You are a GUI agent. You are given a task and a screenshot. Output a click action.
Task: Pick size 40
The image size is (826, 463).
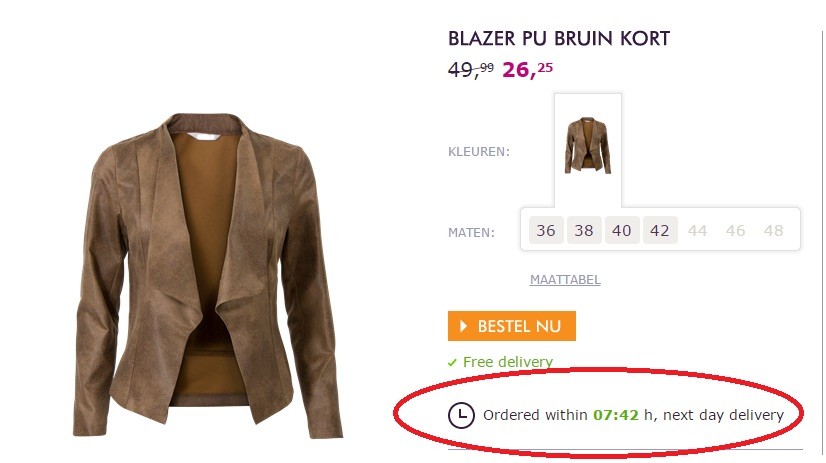pyautogui.click(x=622, y=230)
